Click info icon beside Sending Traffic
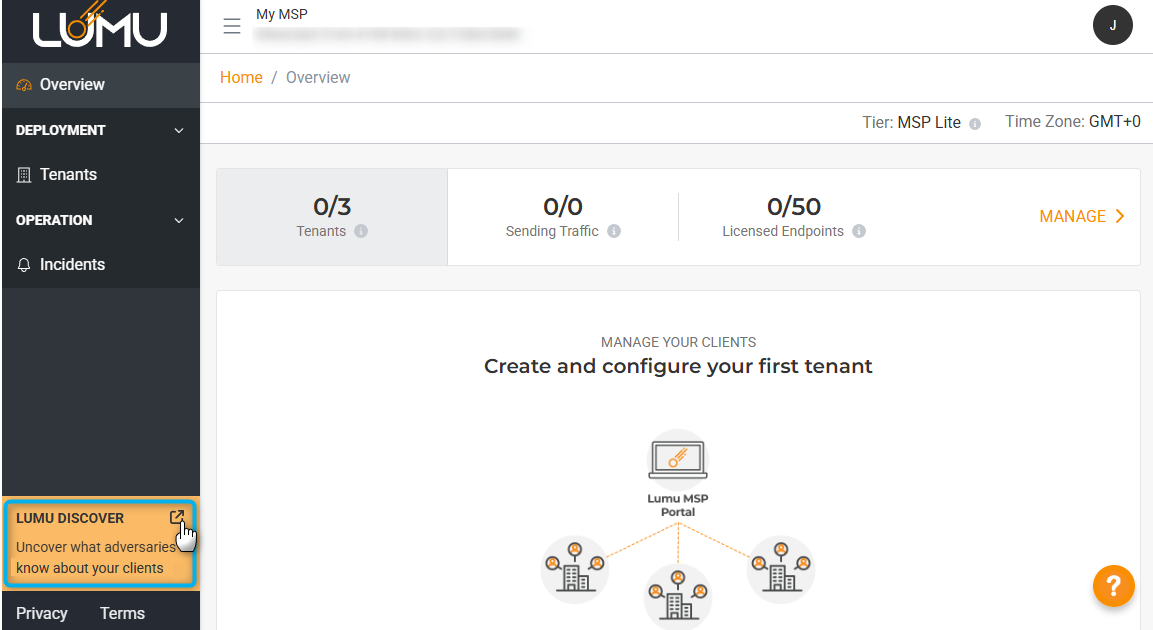Viewport: 1153px width, 630px height. click(x=614, y=231)
